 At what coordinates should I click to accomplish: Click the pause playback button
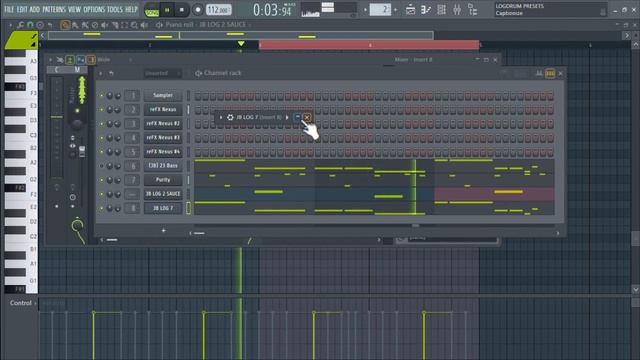click(167, 10)
